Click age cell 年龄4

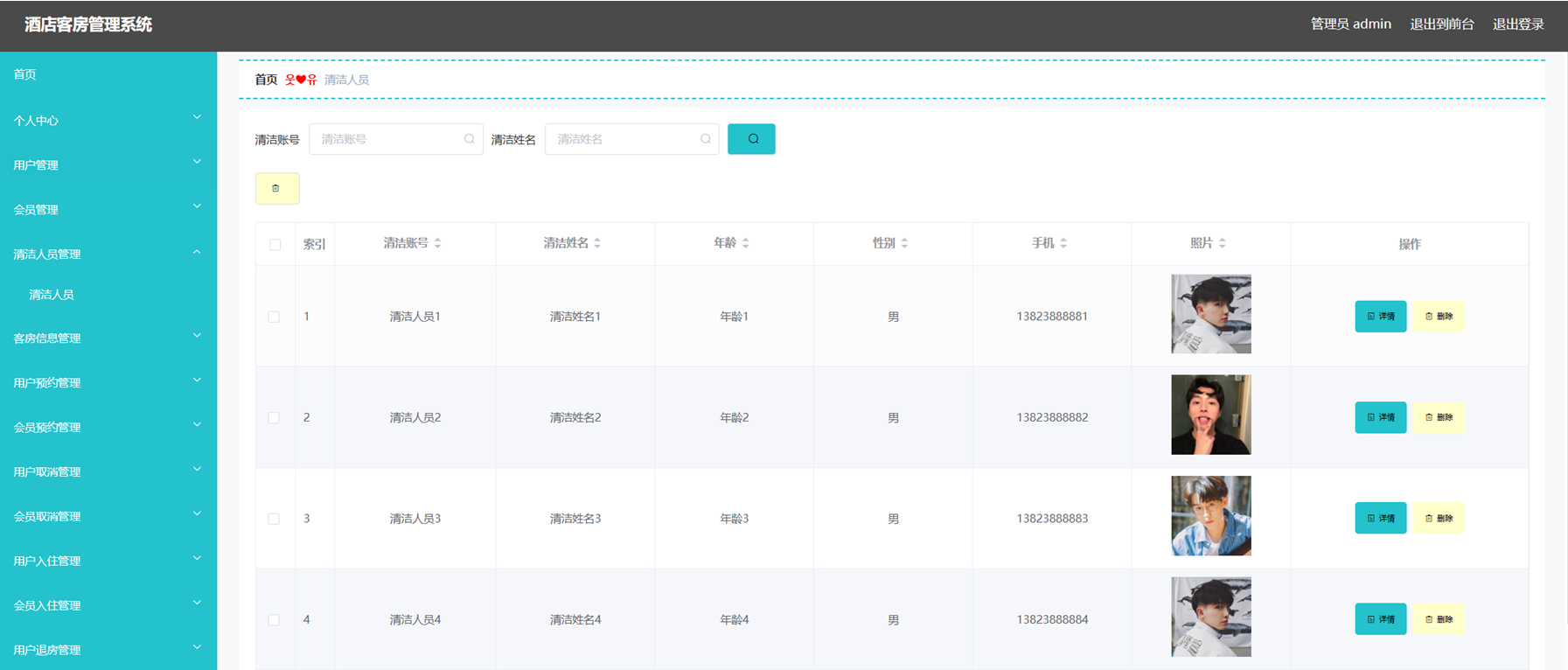(x=735, y=620)
